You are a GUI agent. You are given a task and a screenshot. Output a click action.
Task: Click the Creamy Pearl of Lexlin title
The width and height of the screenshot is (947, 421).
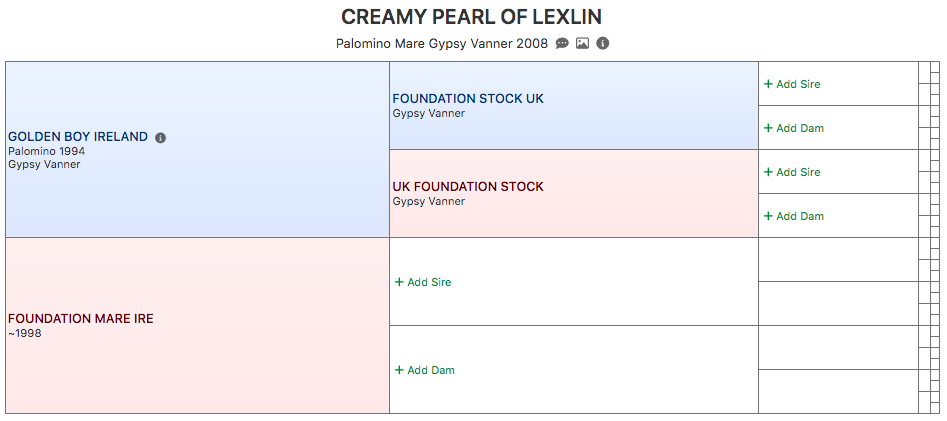point(472,17)
